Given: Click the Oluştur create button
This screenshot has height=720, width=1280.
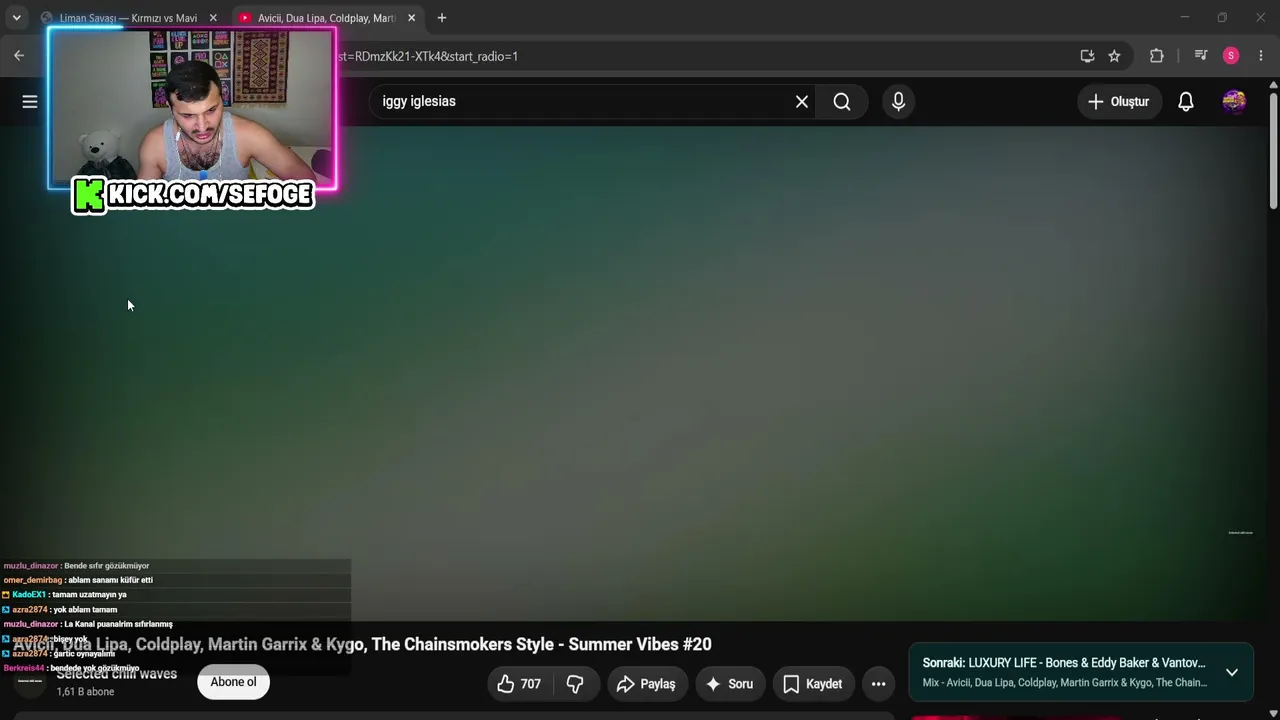Looking at the screenshot, I should pos(1119,101).
